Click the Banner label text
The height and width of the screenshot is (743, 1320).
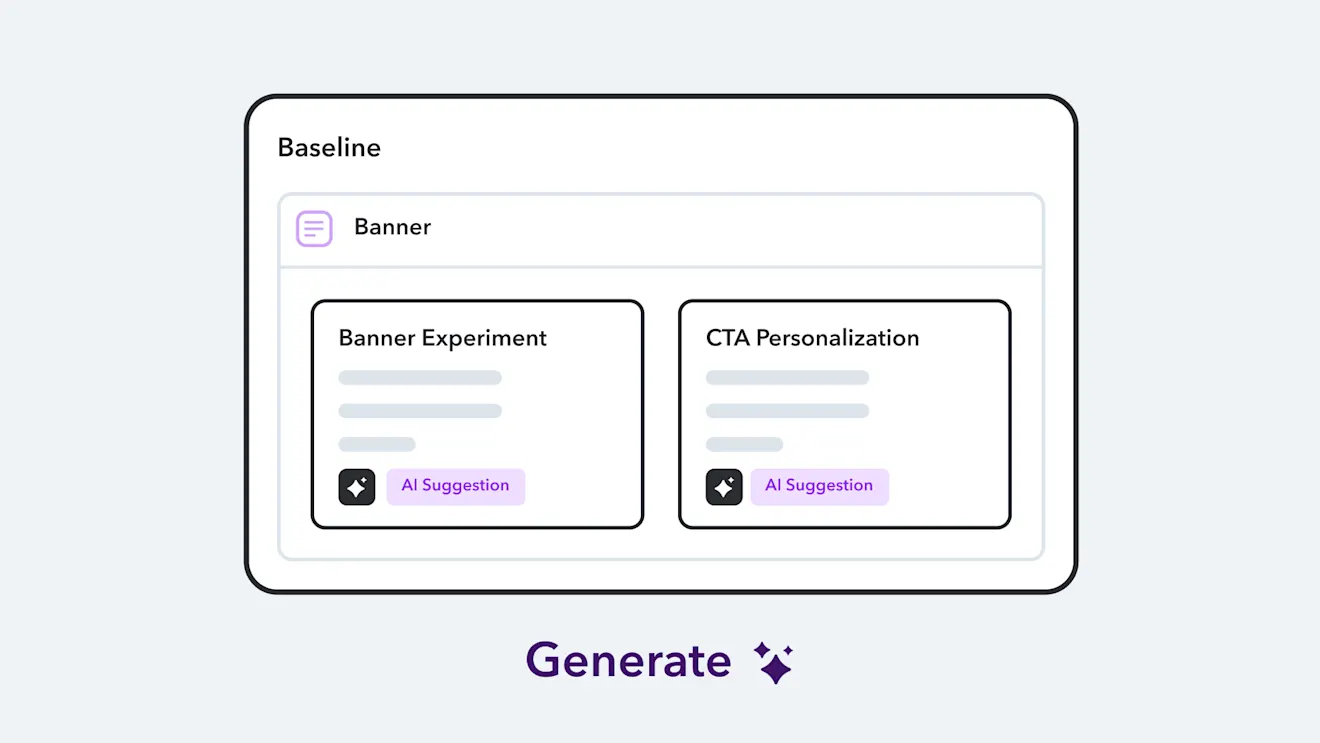pyautogui.click(x=393, y=227)
